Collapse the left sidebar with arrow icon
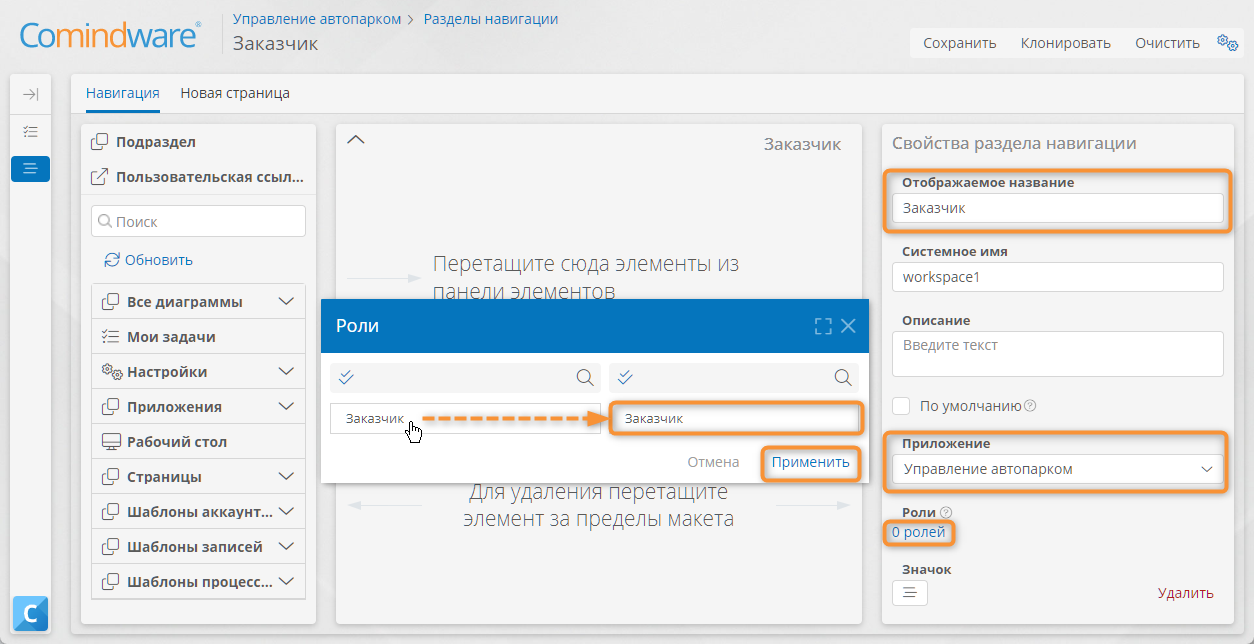 [x=30, y=94]
